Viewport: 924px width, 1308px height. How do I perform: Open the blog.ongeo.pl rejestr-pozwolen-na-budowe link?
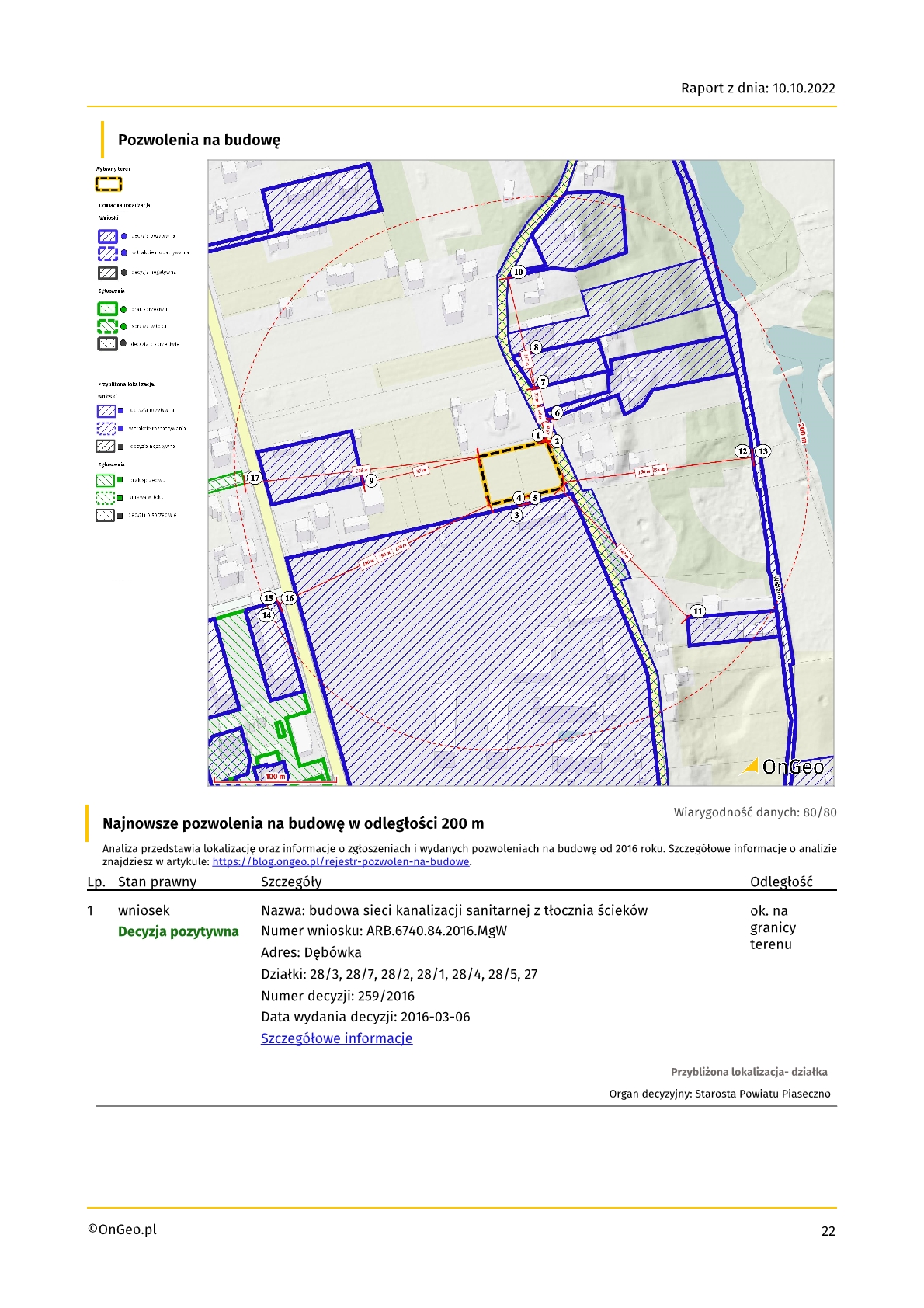coord(341,861)
